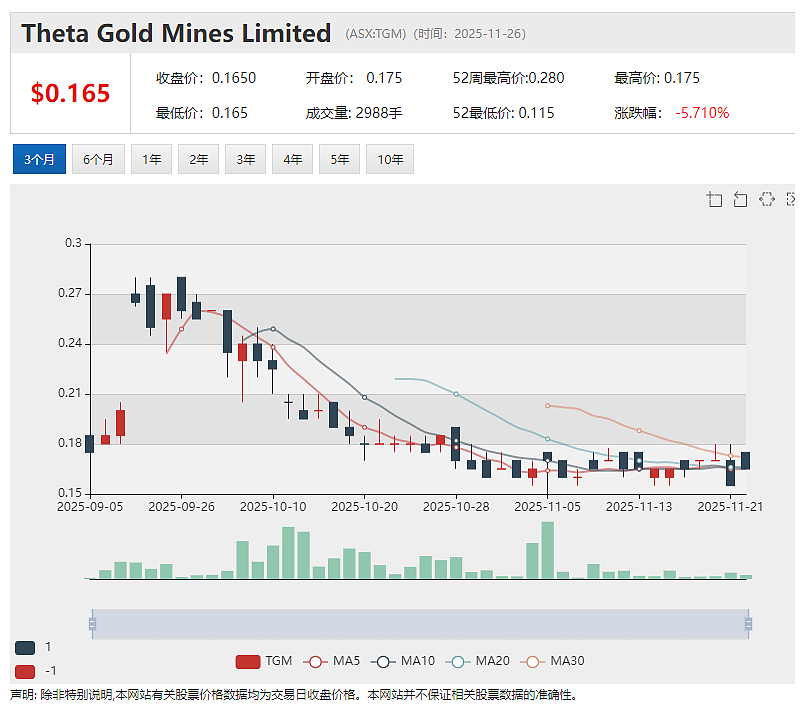Switch to the 6个月 time range
The height and width of the screenshot is (717, 808).
pos(98,159)
